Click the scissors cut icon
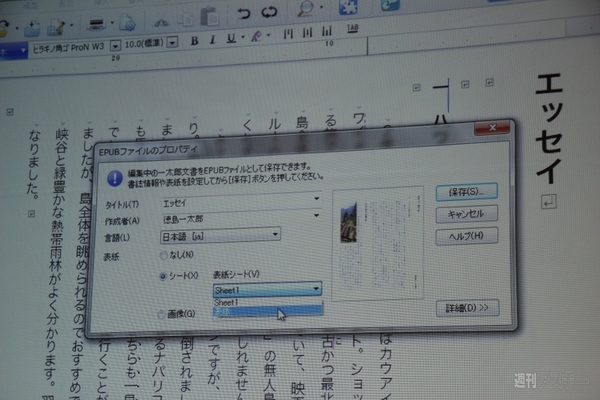Viewport: 600px width, 400px height. point(161,22)
